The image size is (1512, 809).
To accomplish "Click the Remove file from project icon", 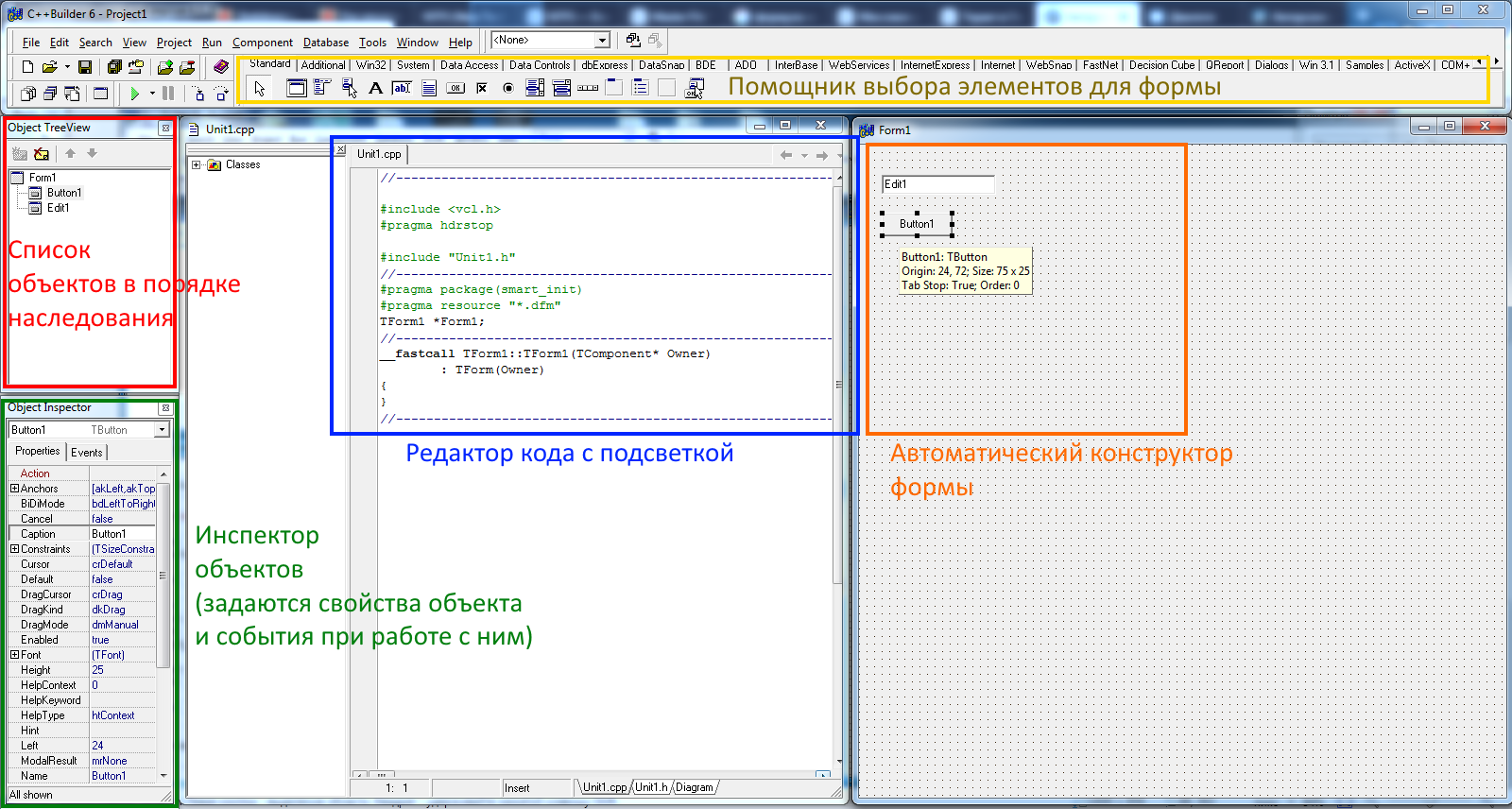I will (187, 67).
